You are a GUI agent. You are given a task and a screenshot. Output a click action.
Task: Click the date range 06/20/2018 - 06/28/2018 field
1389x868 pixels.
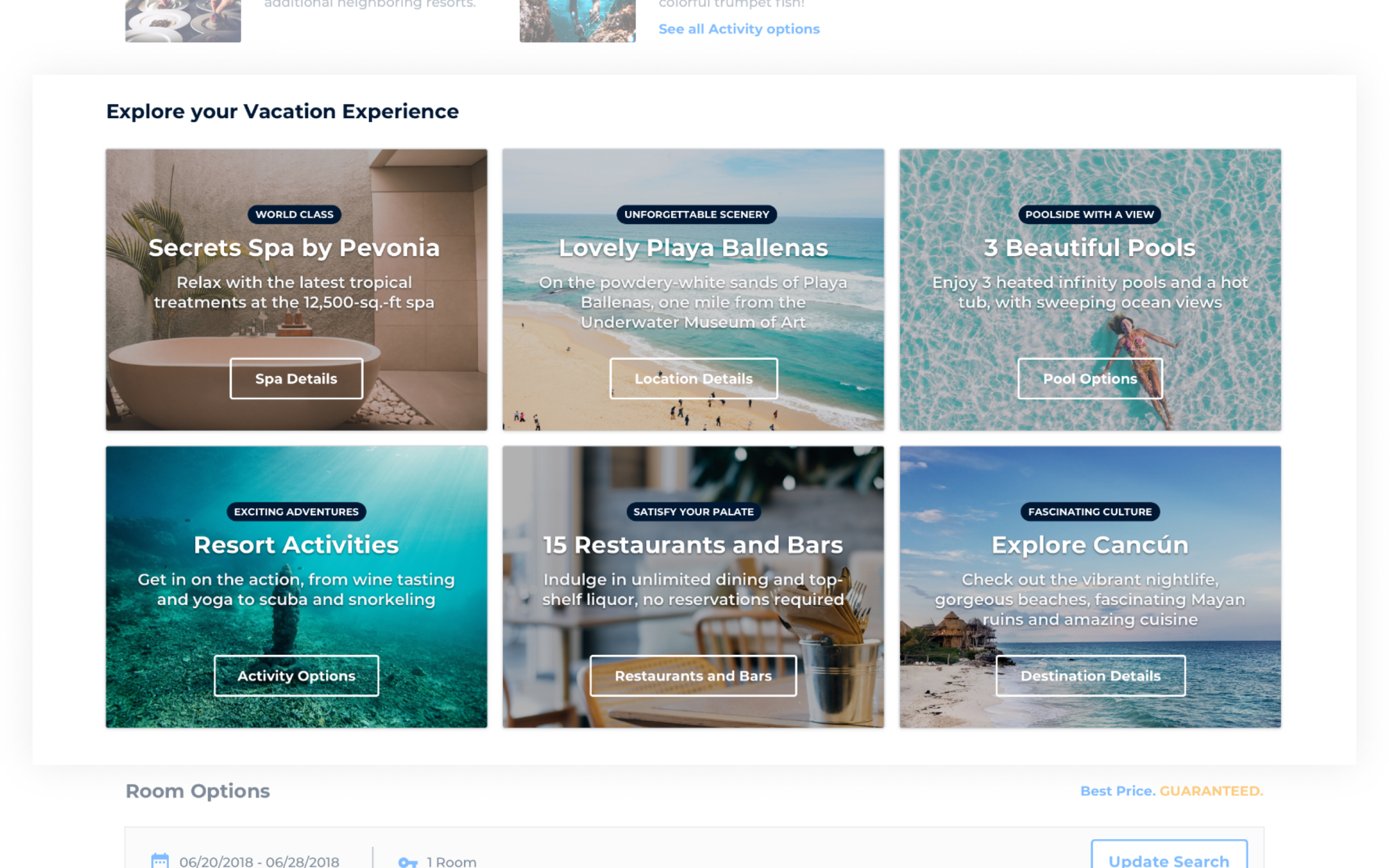(259, 861)
